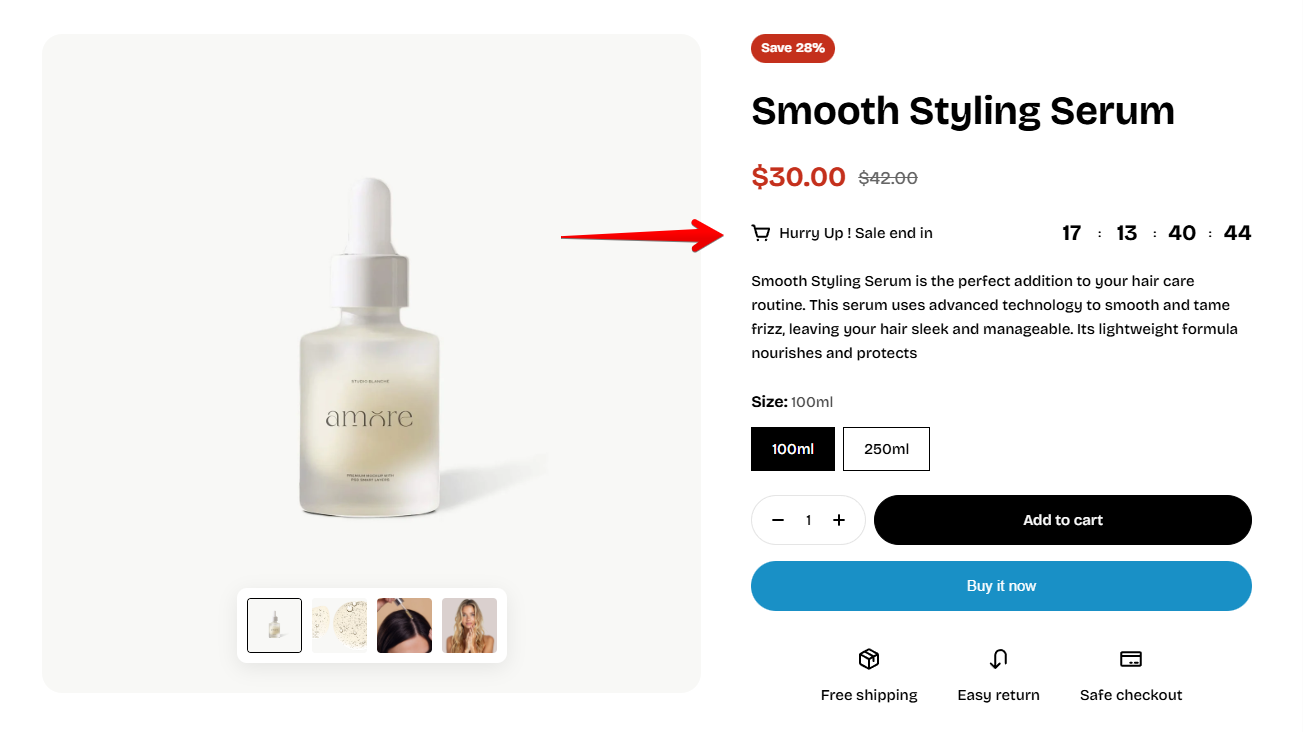Show the blonde woman thumbnail image

pos(469,625)
